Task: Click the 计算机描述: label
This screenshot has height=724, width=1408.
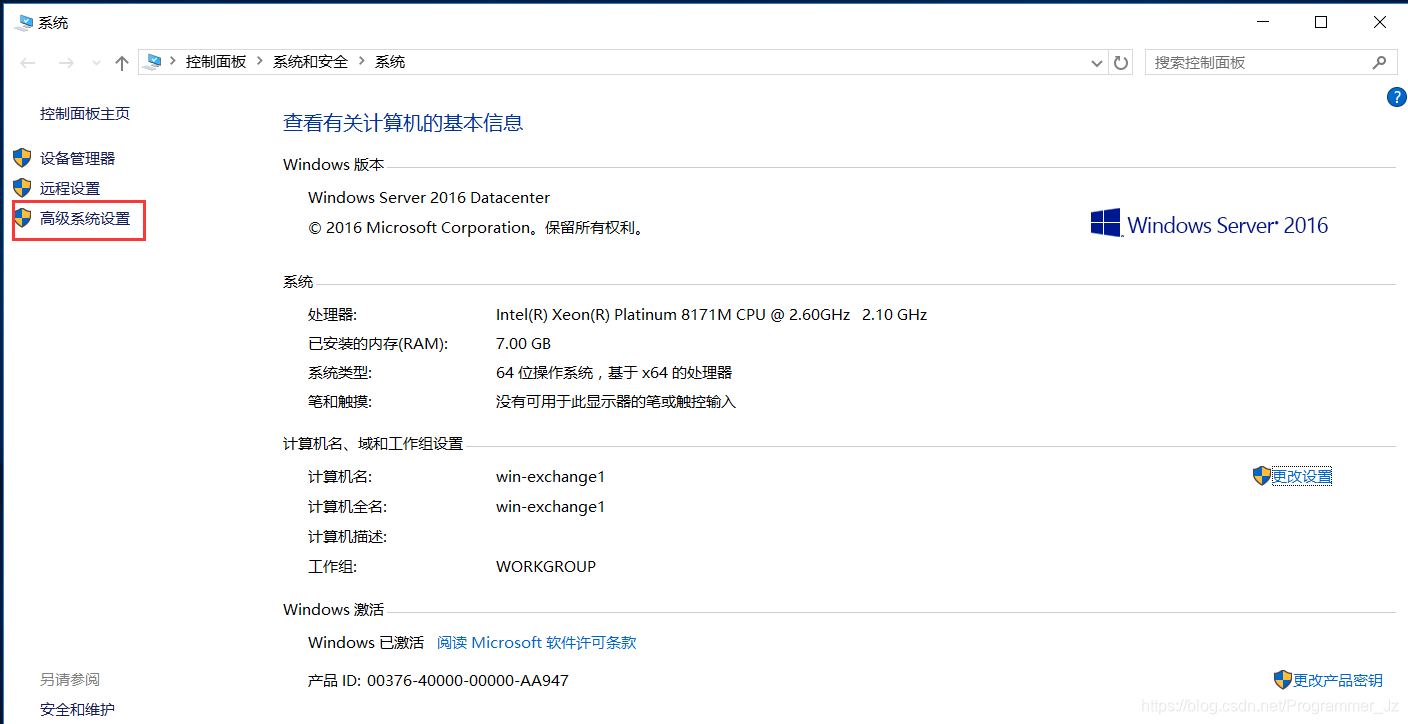Action: (x=347, y=536)
